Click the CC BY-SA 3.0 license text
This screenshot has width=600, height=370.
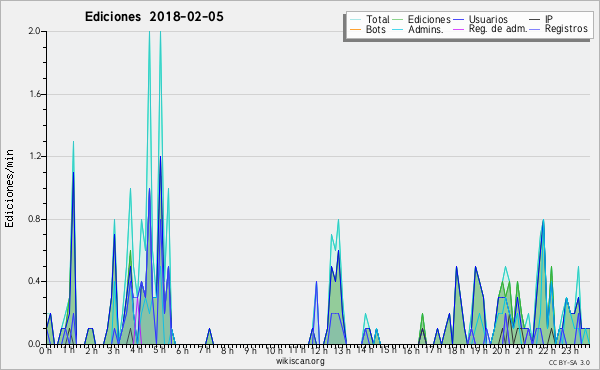point(569,362)
